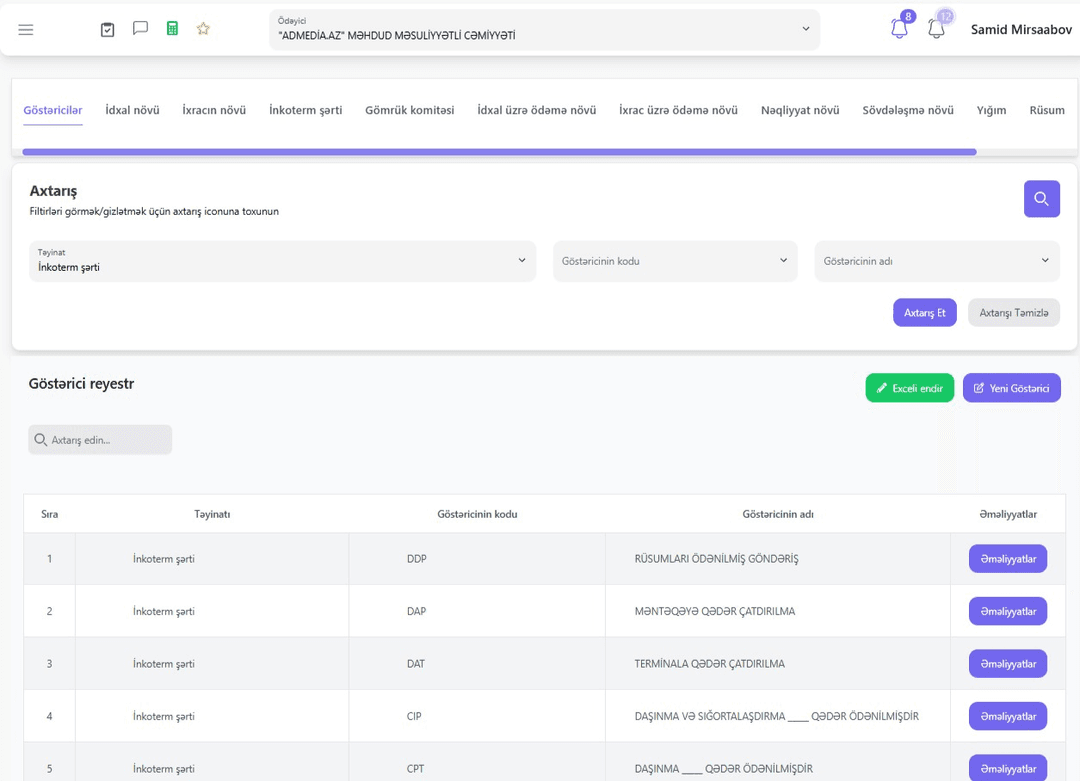This screenshot has height=781, width=1080.
Task: Expand the Göstəricinin adı dropdown
Action: (937, 261)
